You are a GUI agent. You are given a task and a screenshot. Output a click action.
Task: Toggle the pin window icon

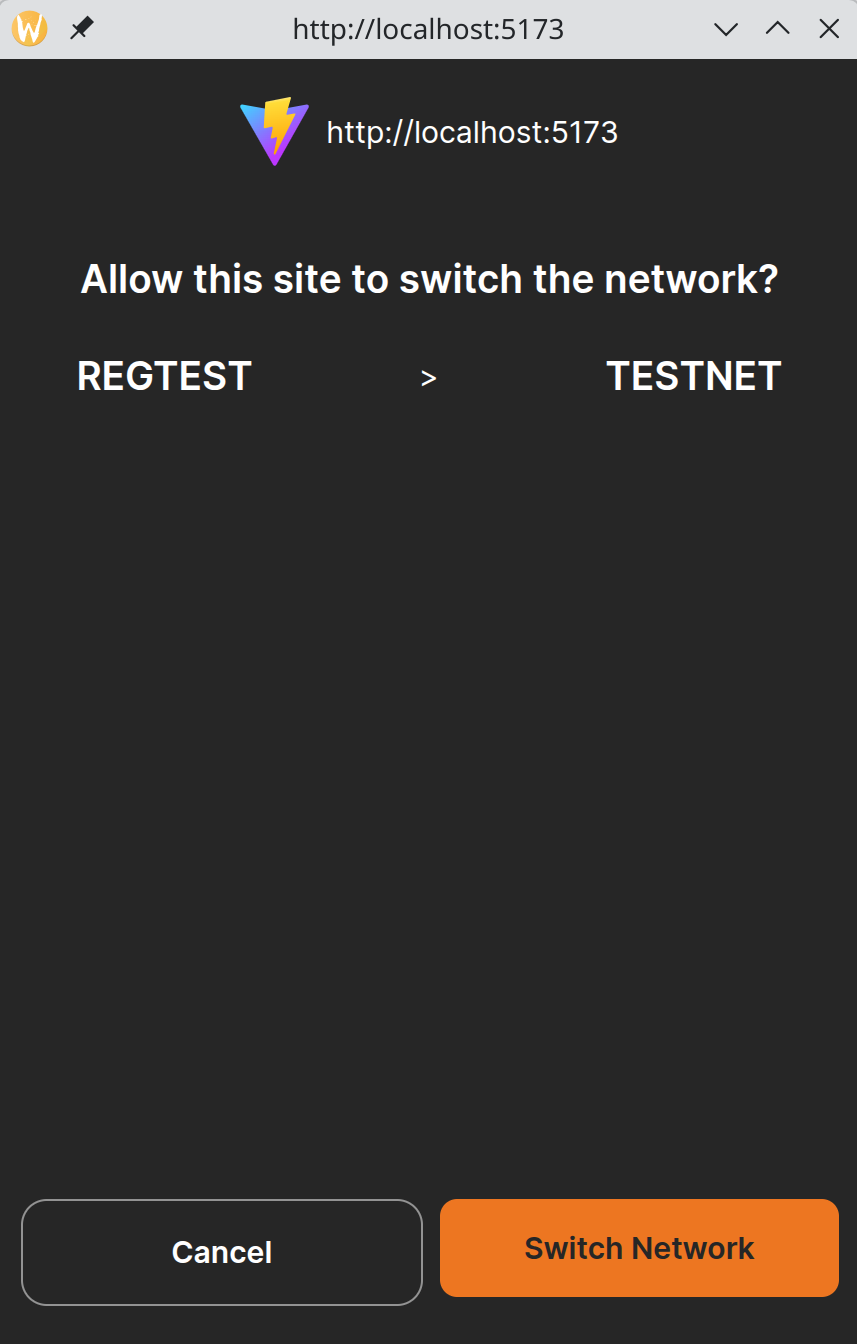coord(81,29)
